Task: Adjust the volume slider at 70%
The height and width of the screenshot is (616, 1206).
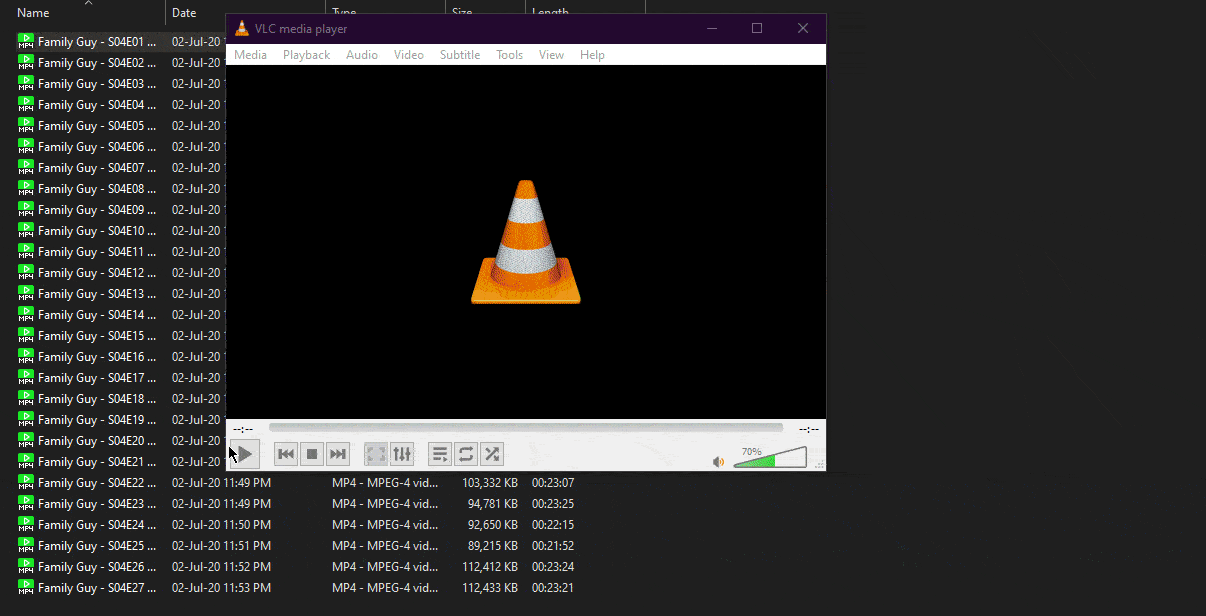Action: pos(770,459)
